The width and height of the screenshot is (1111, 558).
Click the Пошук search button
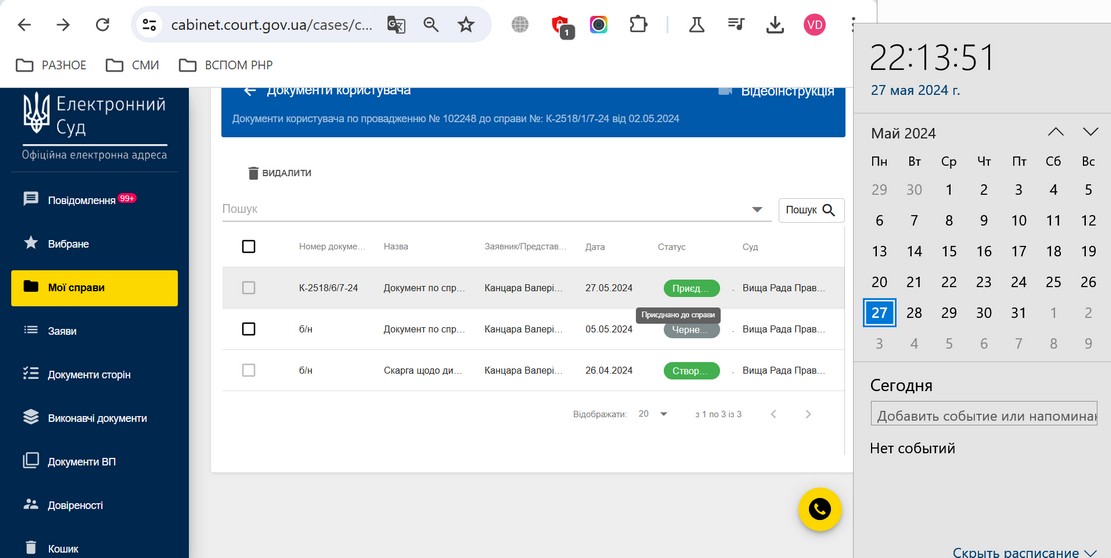tap(811, 210)
